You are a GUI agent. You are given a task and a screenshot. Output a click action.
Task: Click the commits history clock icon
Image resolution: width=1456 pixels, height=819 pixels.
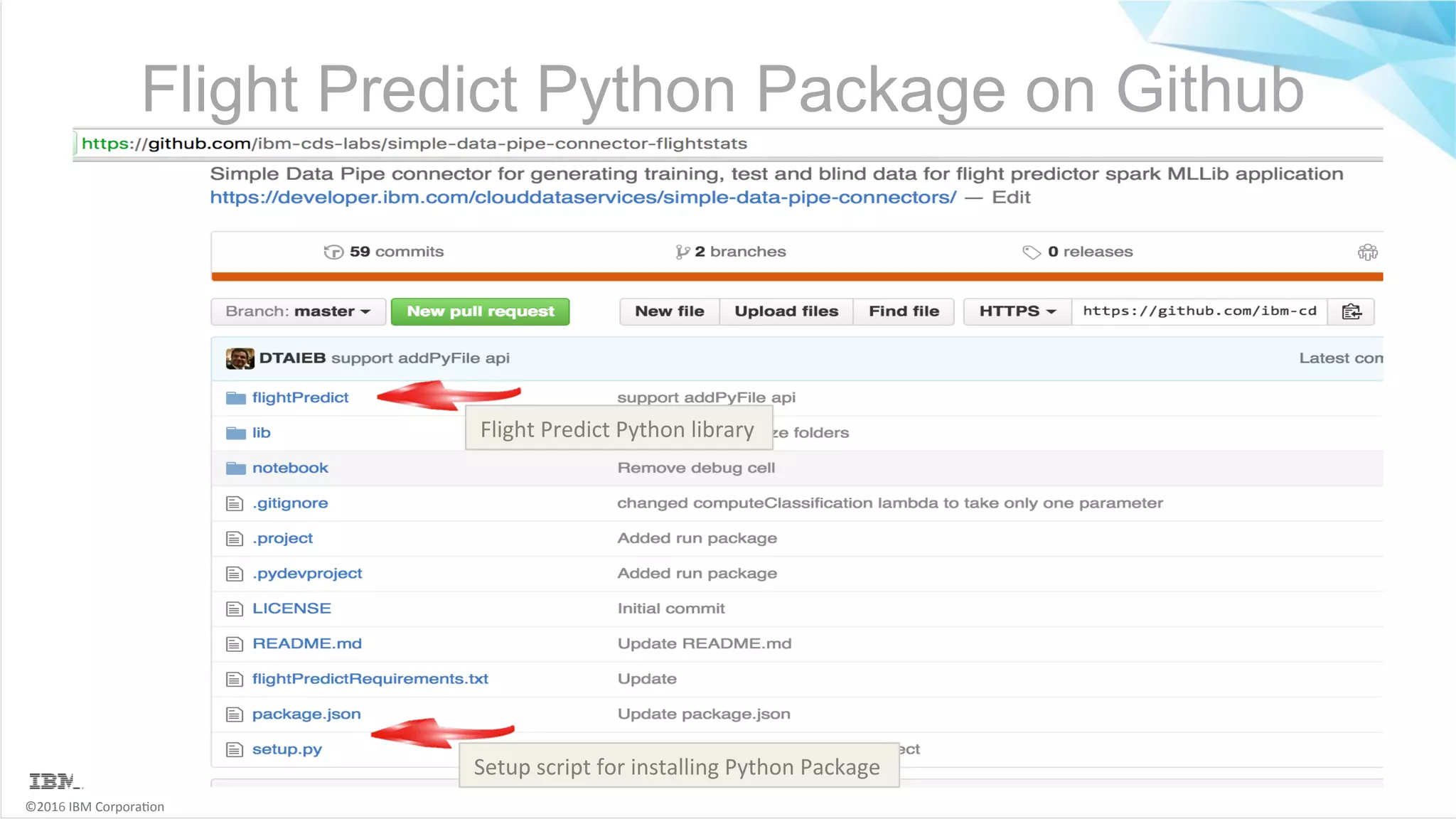333,252
